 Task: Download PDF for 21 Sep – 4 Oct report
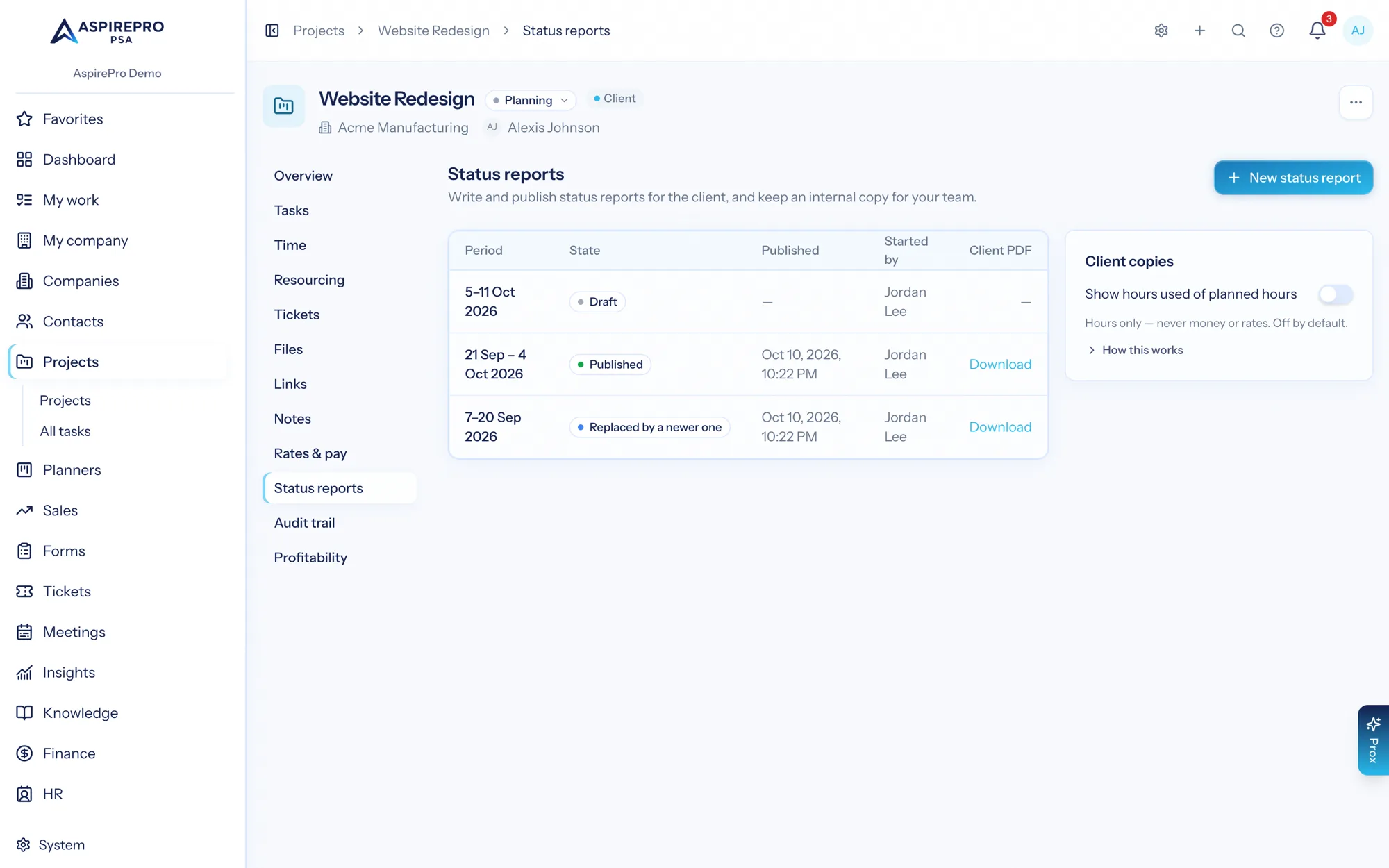pyautogui.click(x=1000, y=365)
